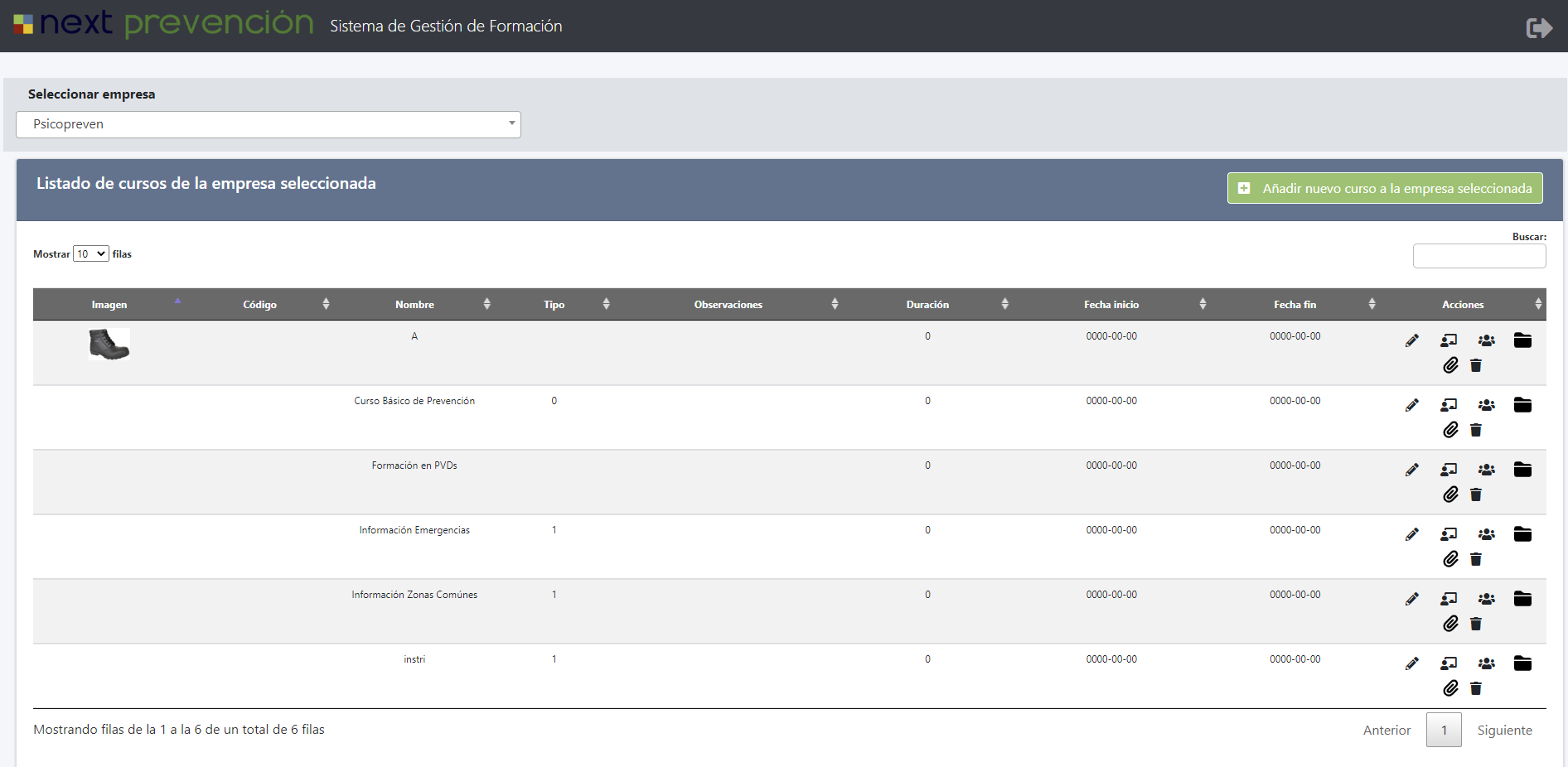Open the folder icon for course A
Viewport: 1568px width, 767px height.
1522,340
